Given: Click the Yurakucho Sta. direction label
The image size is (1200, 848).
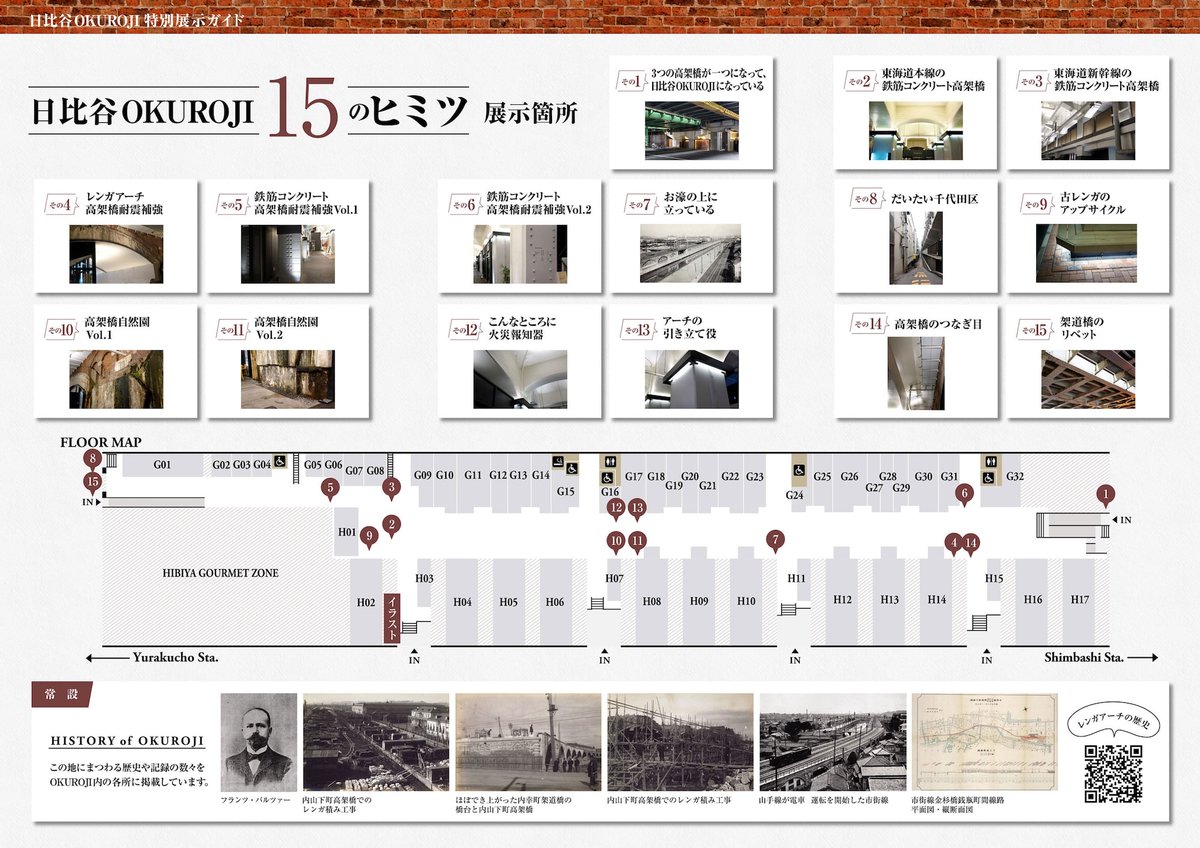Looking at the screenshot, I should point(175,657).
